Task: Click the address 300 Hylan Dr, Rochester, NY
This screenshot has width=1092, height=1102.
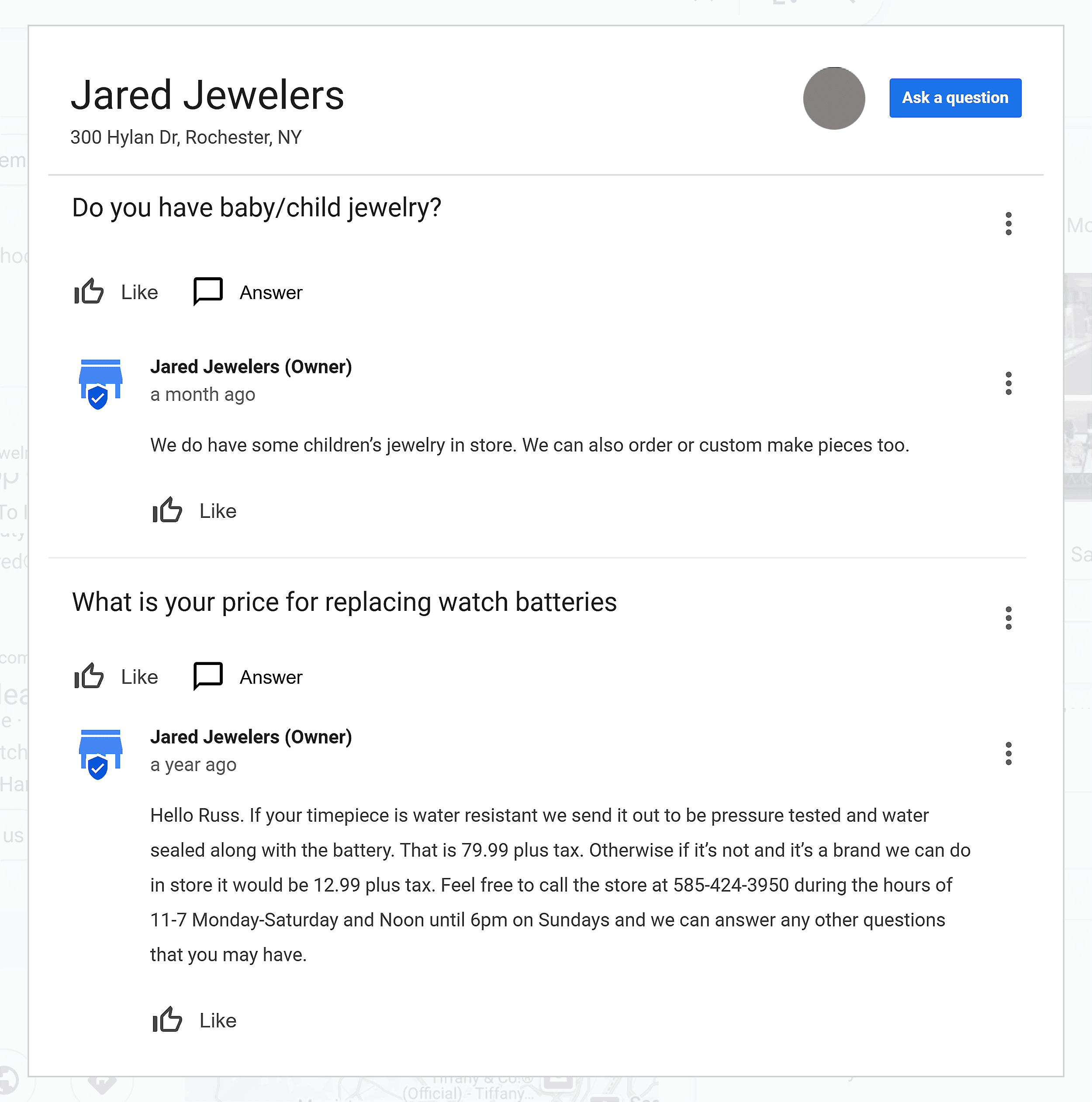Action: [x=186, y=137]
